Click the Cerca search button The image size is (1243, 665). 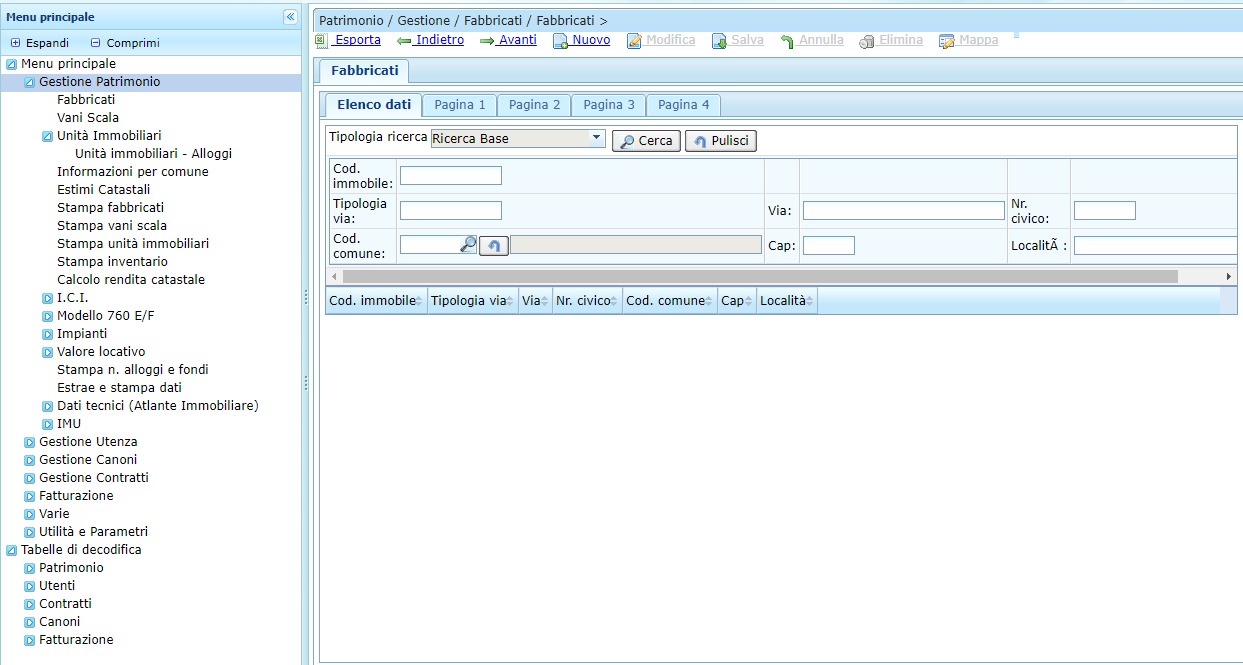tap(646, 141)
